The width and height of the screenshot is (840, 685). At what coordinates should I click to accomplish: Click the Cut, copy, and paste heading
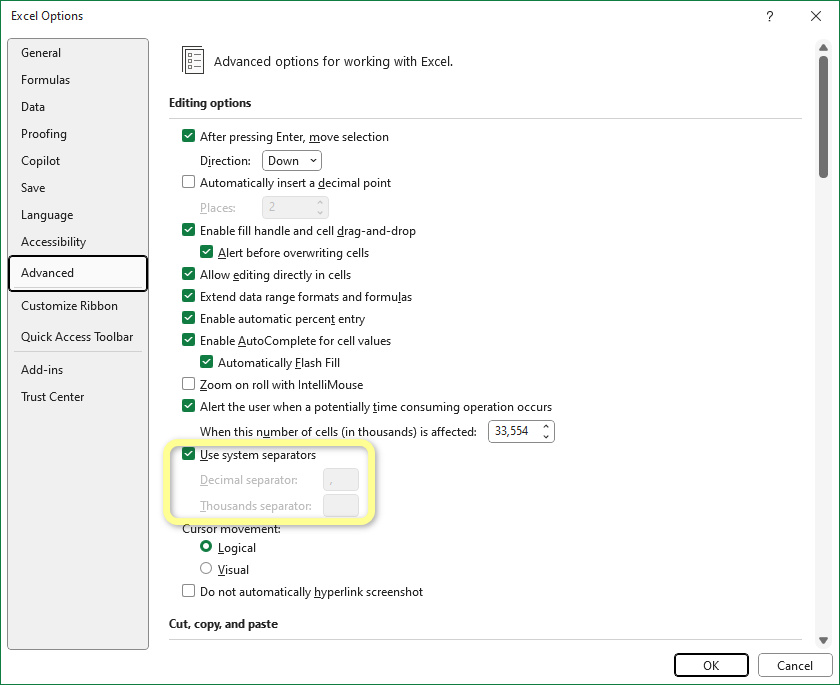pyautogui.click(x=223, y=624)
